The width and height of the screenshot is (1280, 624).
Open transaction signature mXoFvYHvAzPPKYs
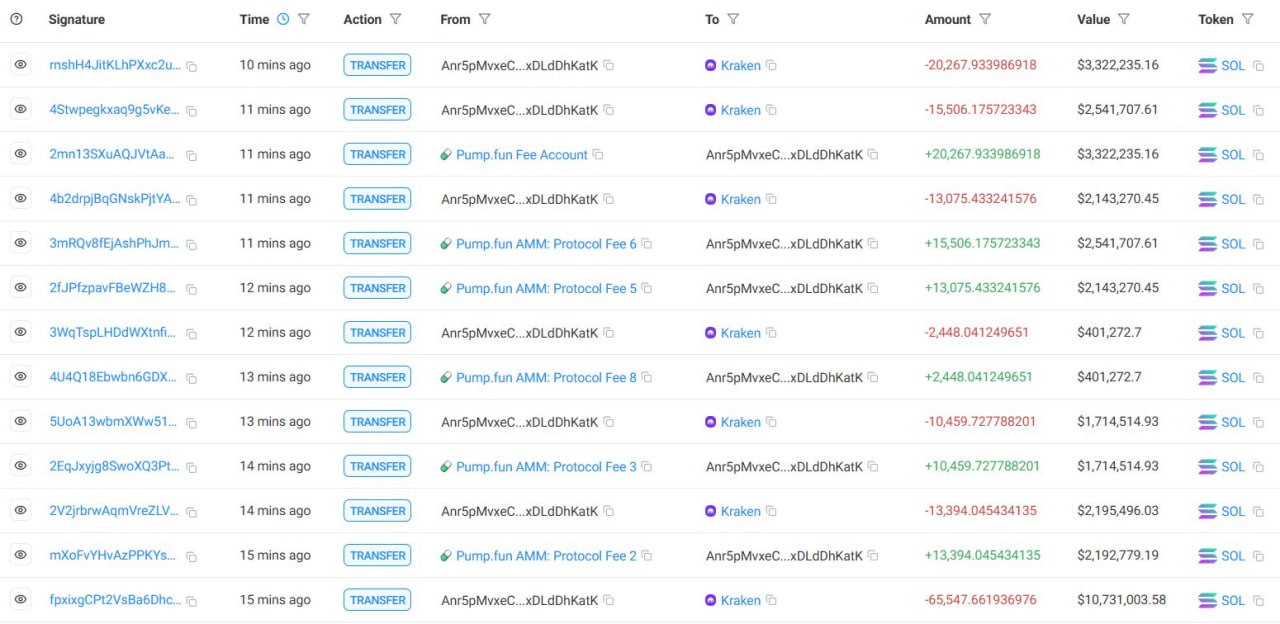113,555
